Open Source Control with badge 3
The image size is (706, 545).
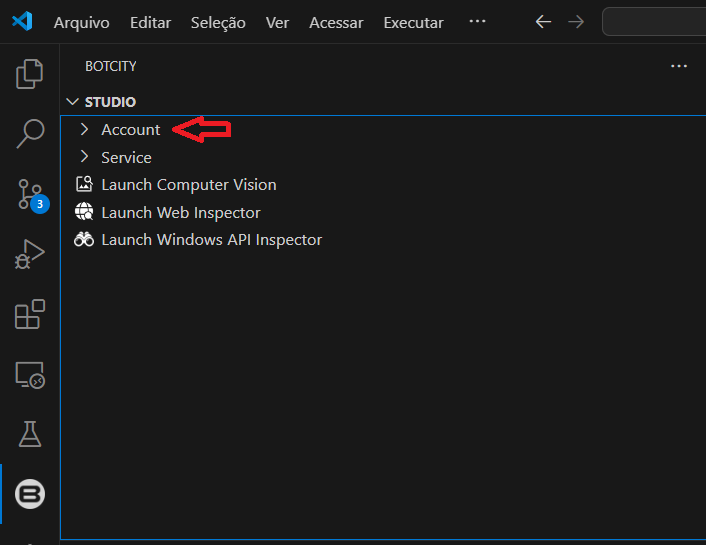point(30,194)
